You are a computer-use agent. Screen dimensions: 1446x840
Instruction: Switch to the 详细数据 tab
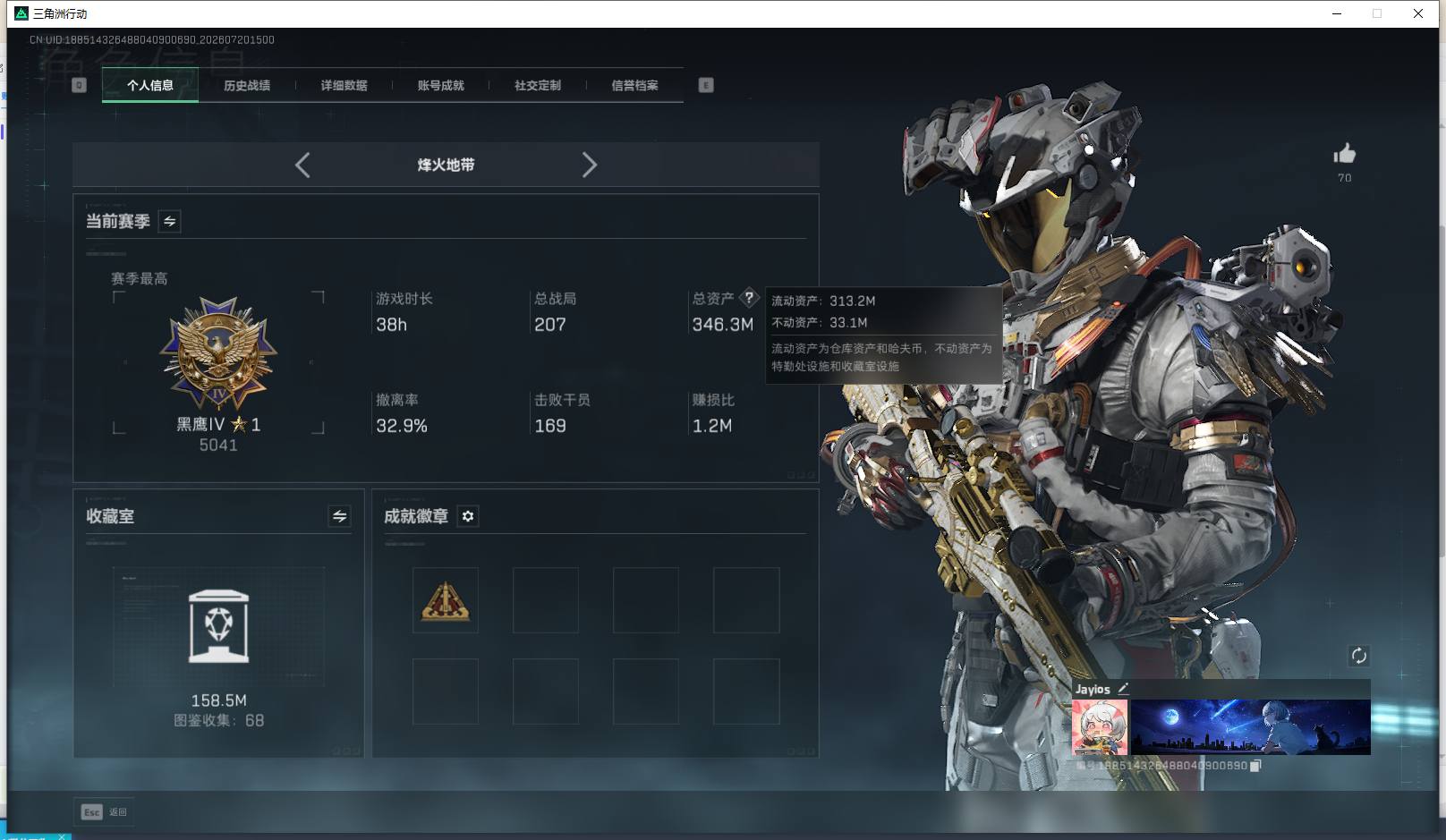[344, 85]
